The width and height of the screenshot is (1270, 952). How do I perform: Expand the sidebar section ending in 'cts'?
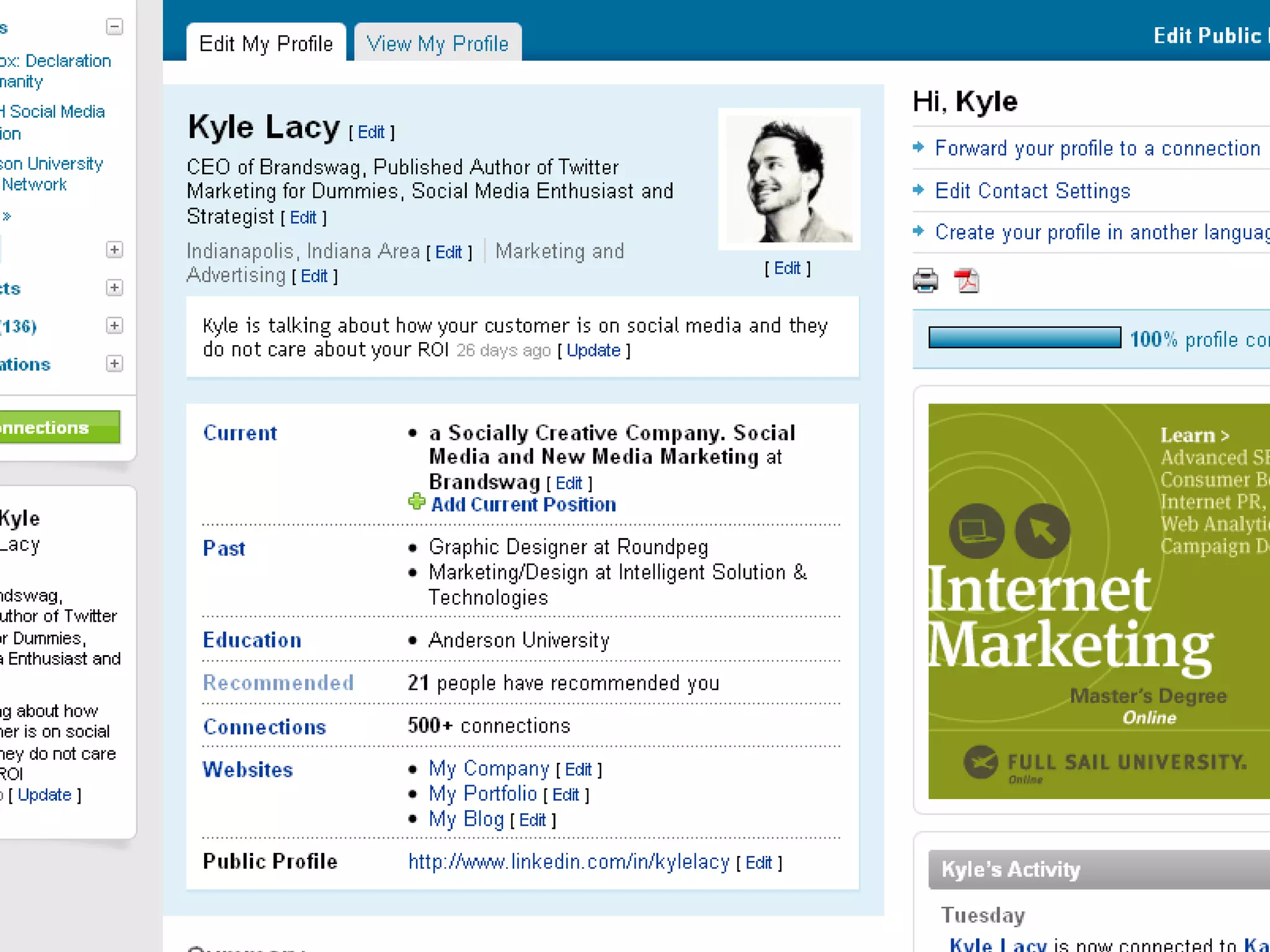click(x=114, y=288)
